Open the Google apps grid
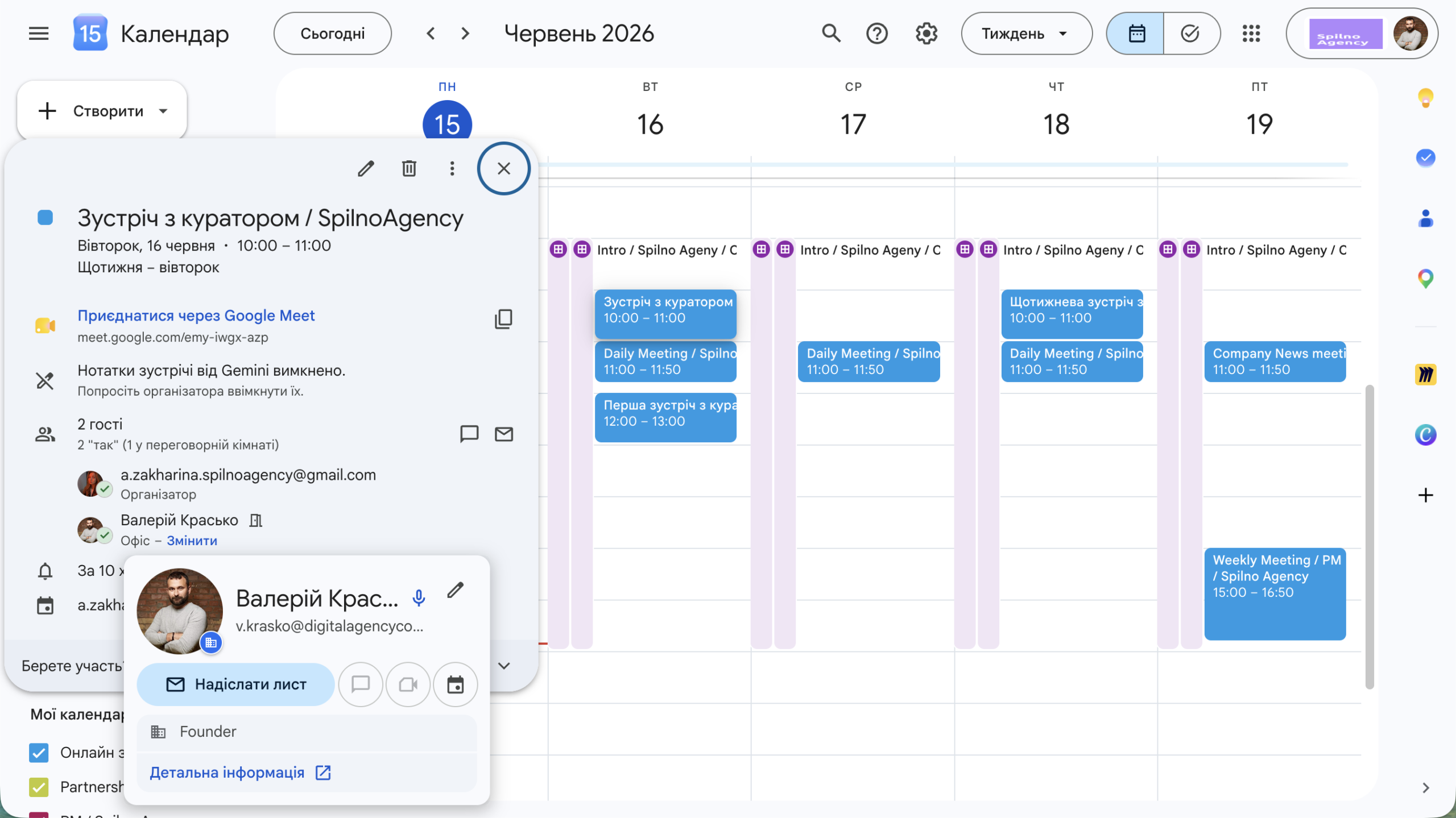The width and height of the screenshot is (1456, 818). pos(1251,34)
